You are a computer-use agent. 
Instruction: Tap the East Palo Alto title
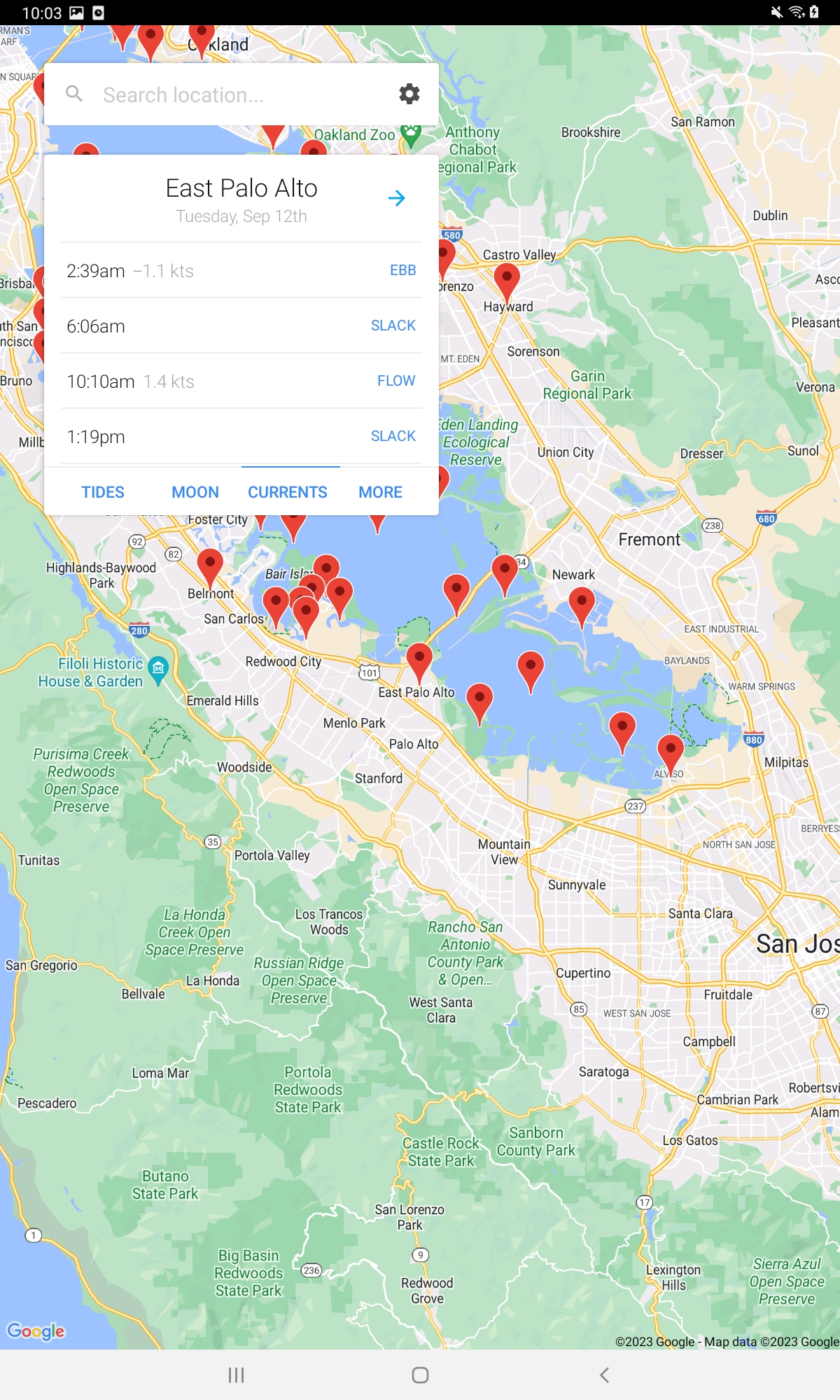(x=241, y=188)
